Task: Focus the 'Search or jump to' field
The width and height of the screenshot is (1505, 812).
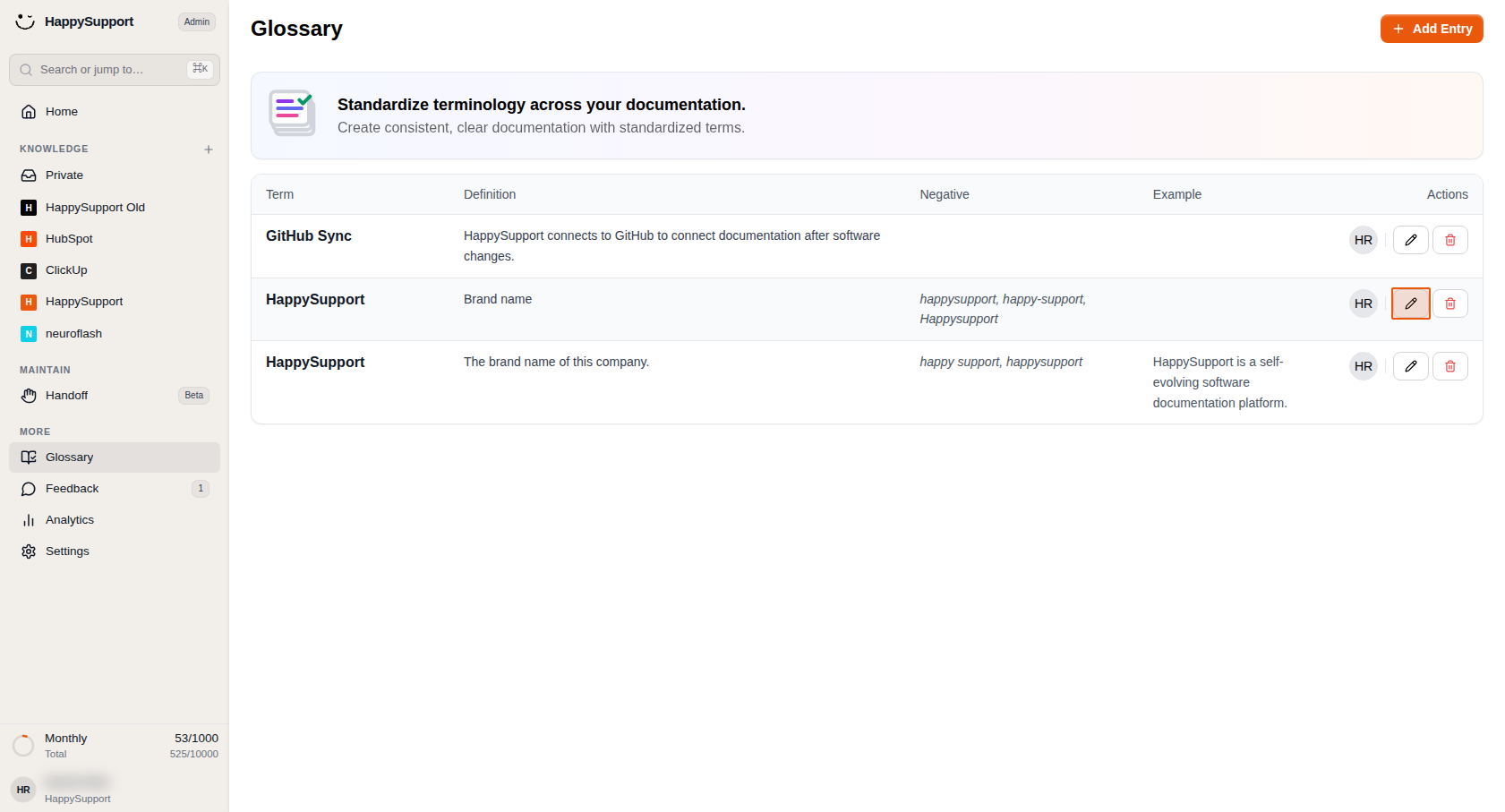Action: pyautogui.click(x=115, y=70)
